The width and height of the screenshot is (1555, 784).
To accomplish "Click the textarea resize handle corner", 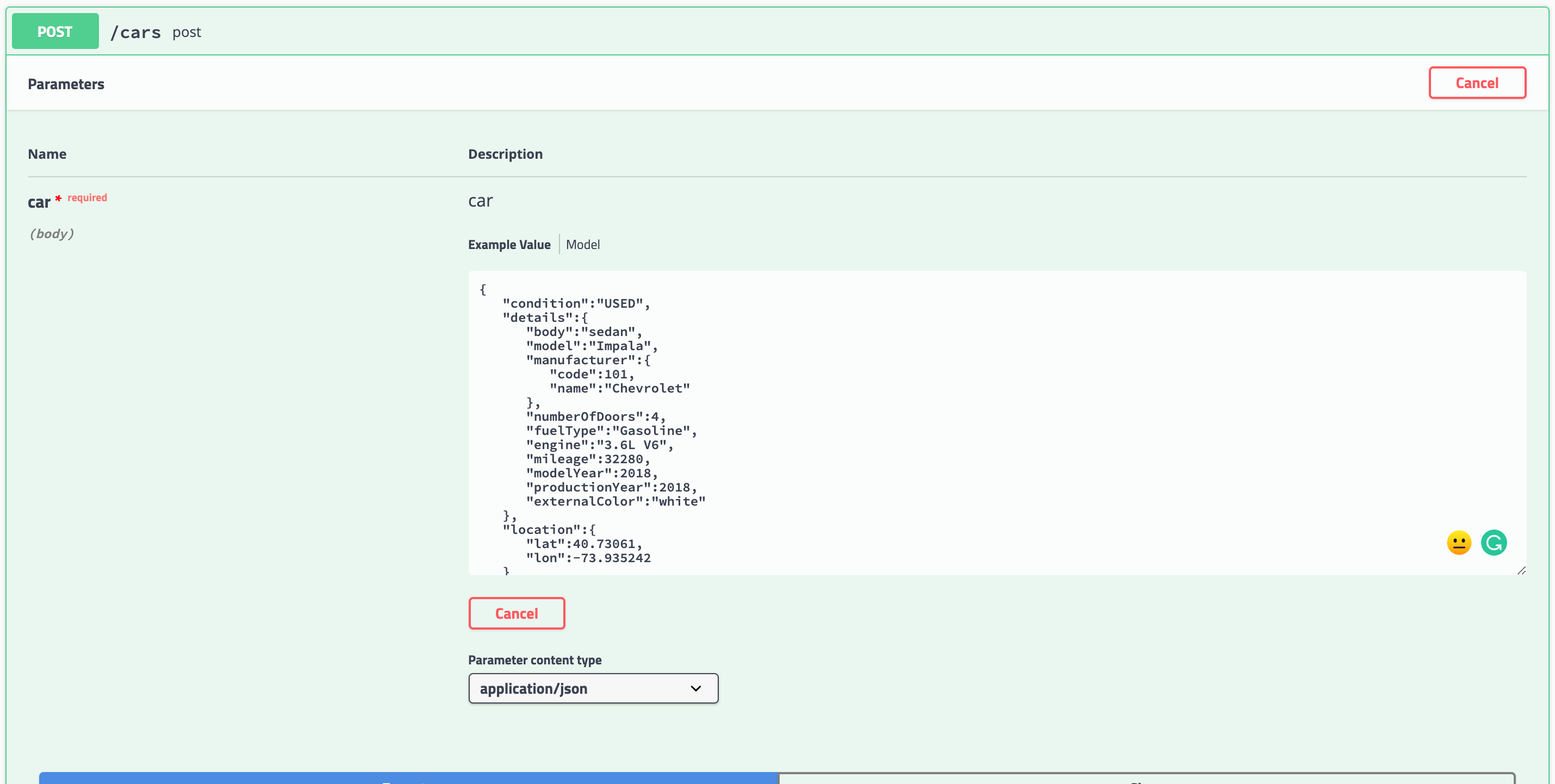I will [1521, 570].
